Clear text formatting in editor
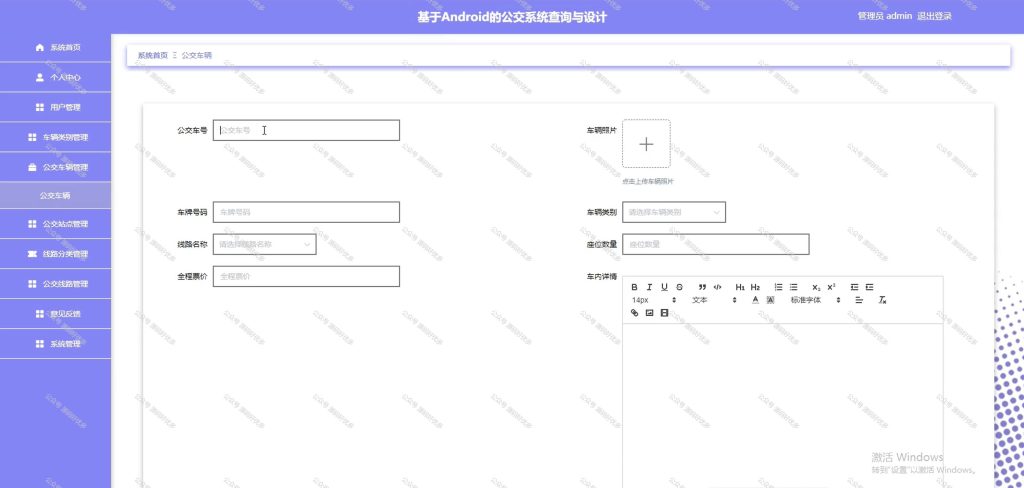Screen dimensions: 1024x488 [x=882, y=300]
